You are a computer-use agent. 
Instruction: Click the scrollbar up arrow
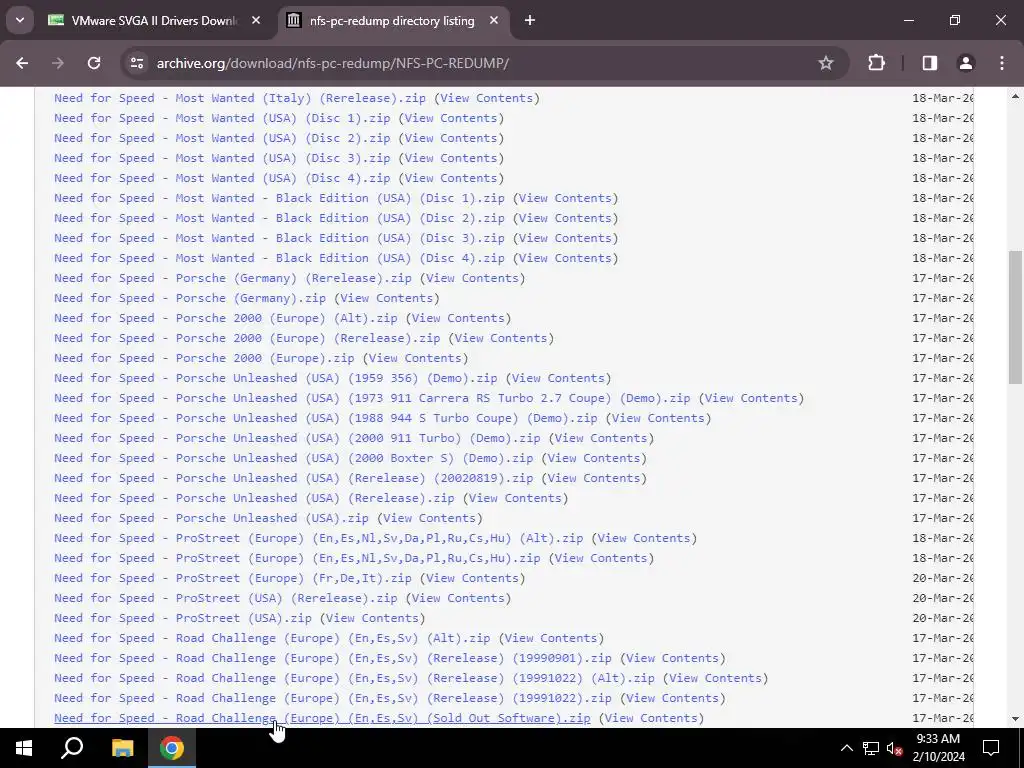(x=1015, y=97)
